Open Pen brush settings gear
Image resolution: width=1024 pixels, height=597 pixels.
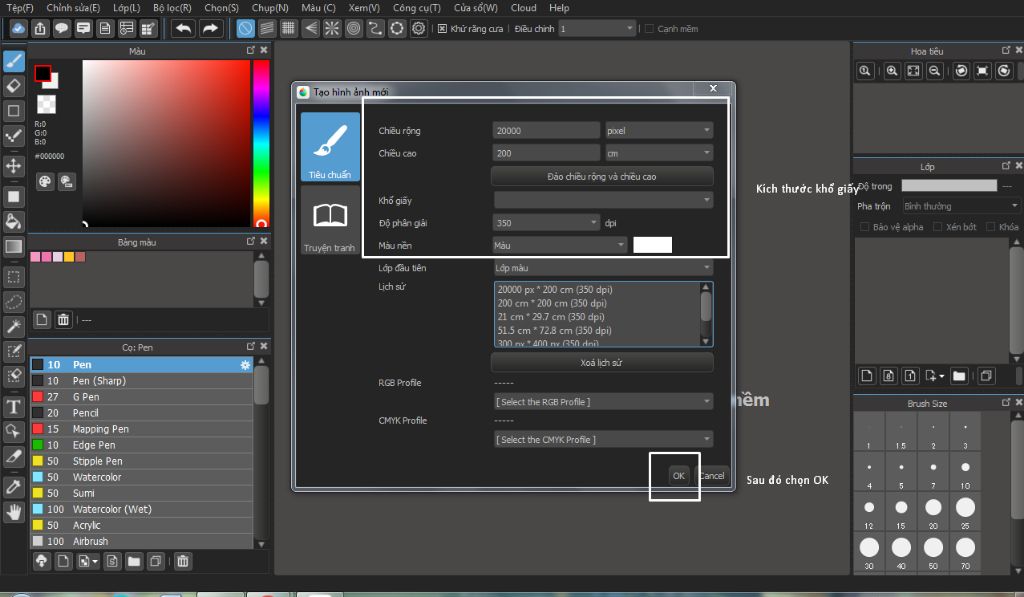coord(245,365)
